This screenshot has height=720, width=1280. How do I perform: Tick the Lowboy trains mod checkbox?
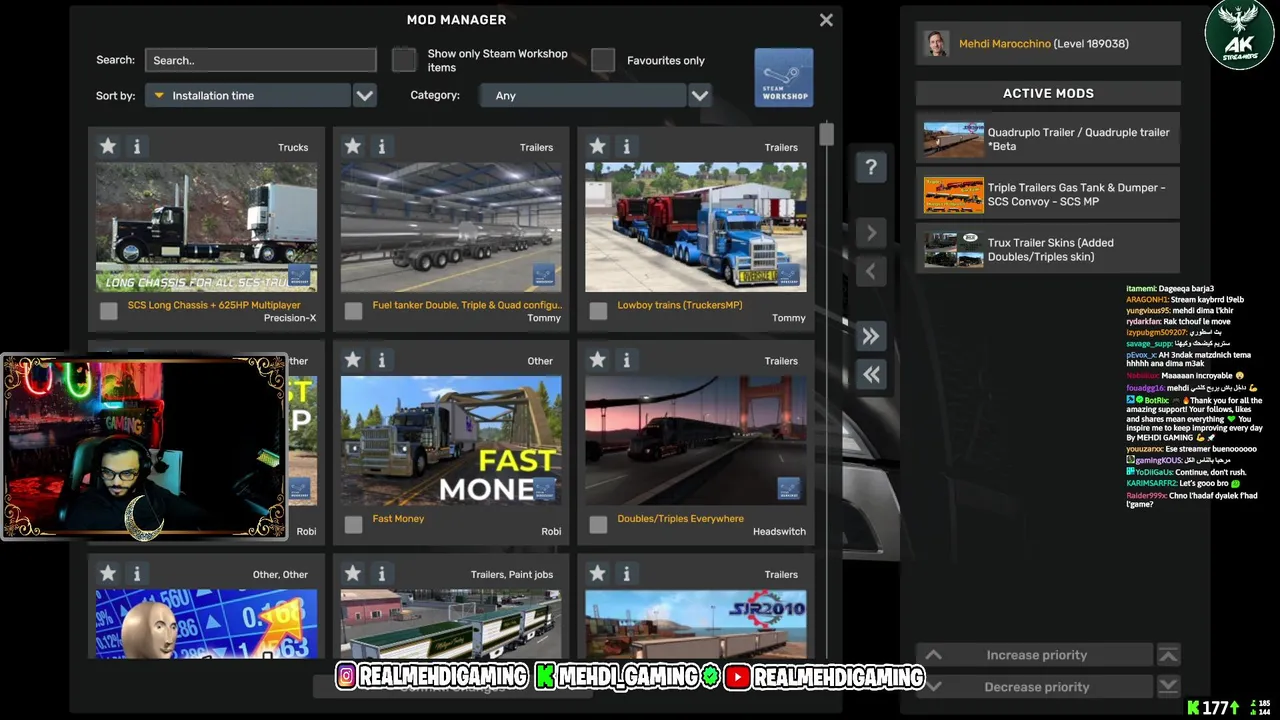[598, 311]
